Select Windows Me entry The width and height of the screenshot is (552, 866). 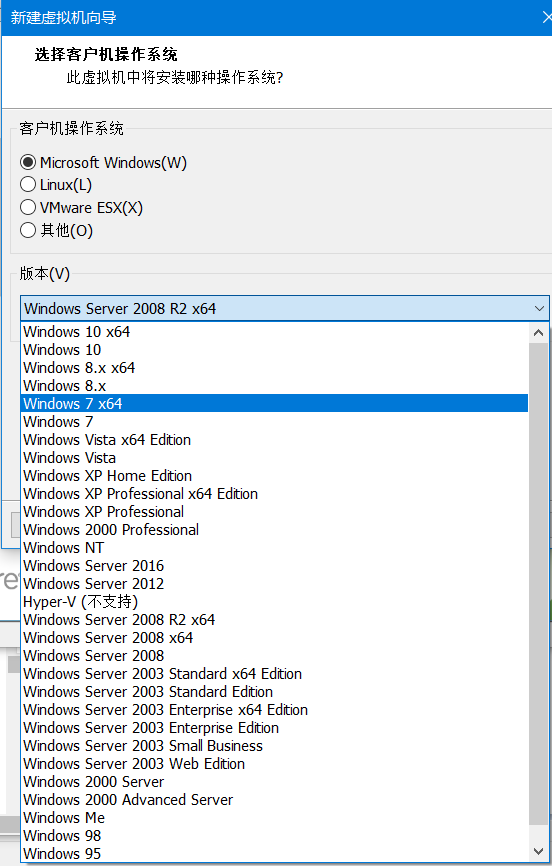[x=275, y=817]
